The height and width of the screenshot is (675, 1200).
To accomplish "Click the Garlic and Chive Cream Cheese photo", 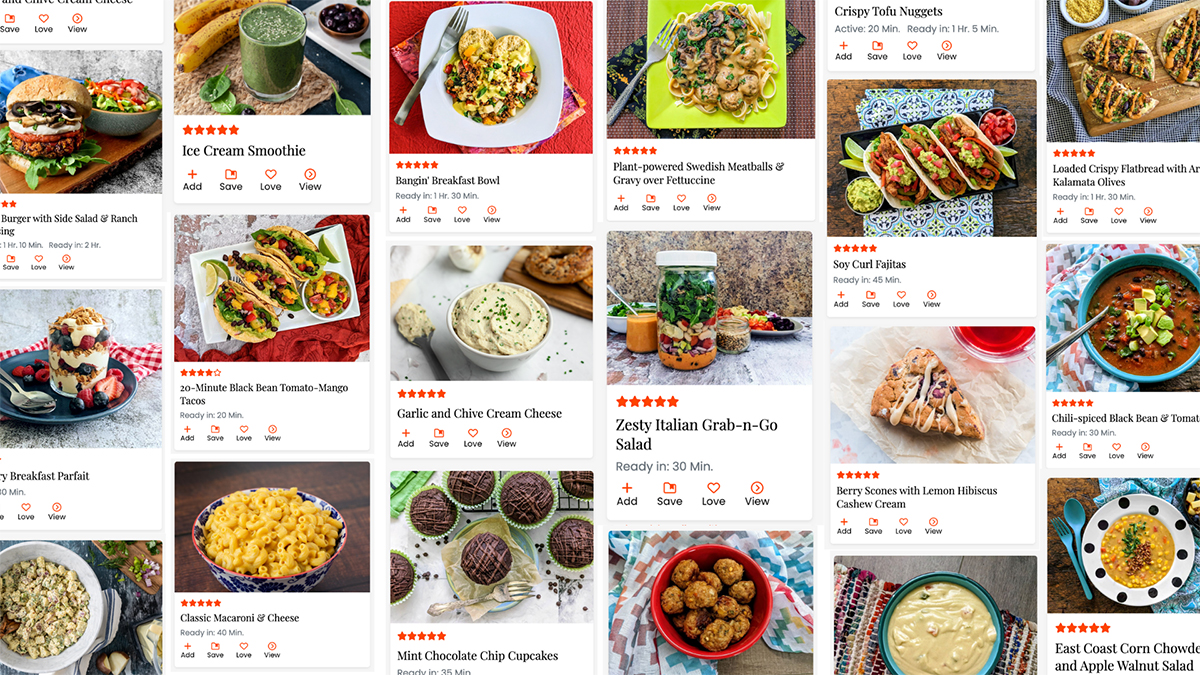I will (491, 313).
